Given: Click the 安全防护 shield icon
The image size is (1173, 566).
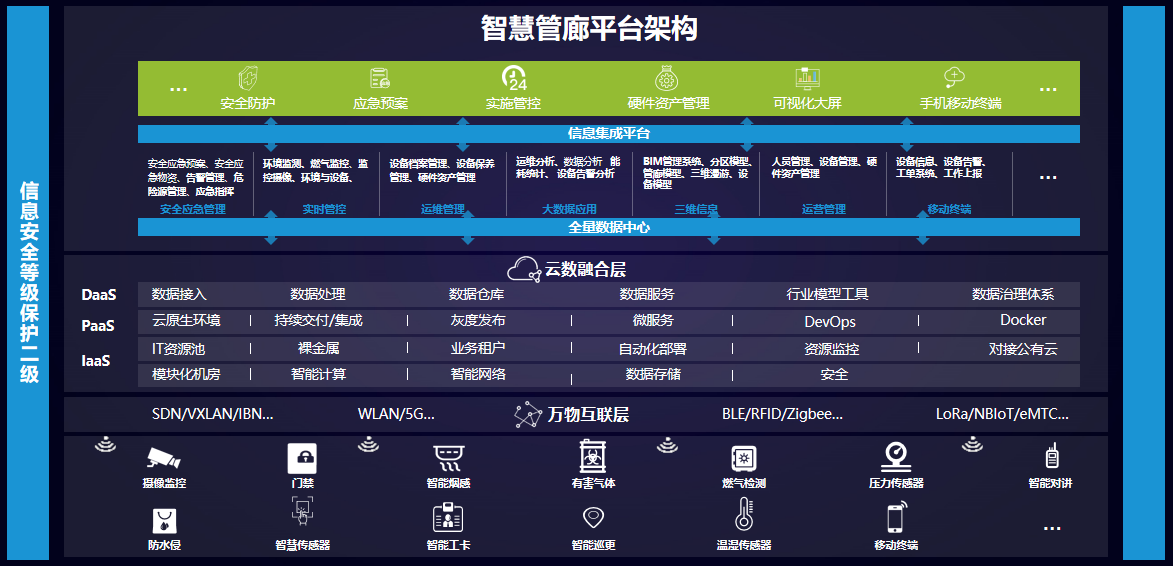Looking at the screenshot, I should coord(248,79).
